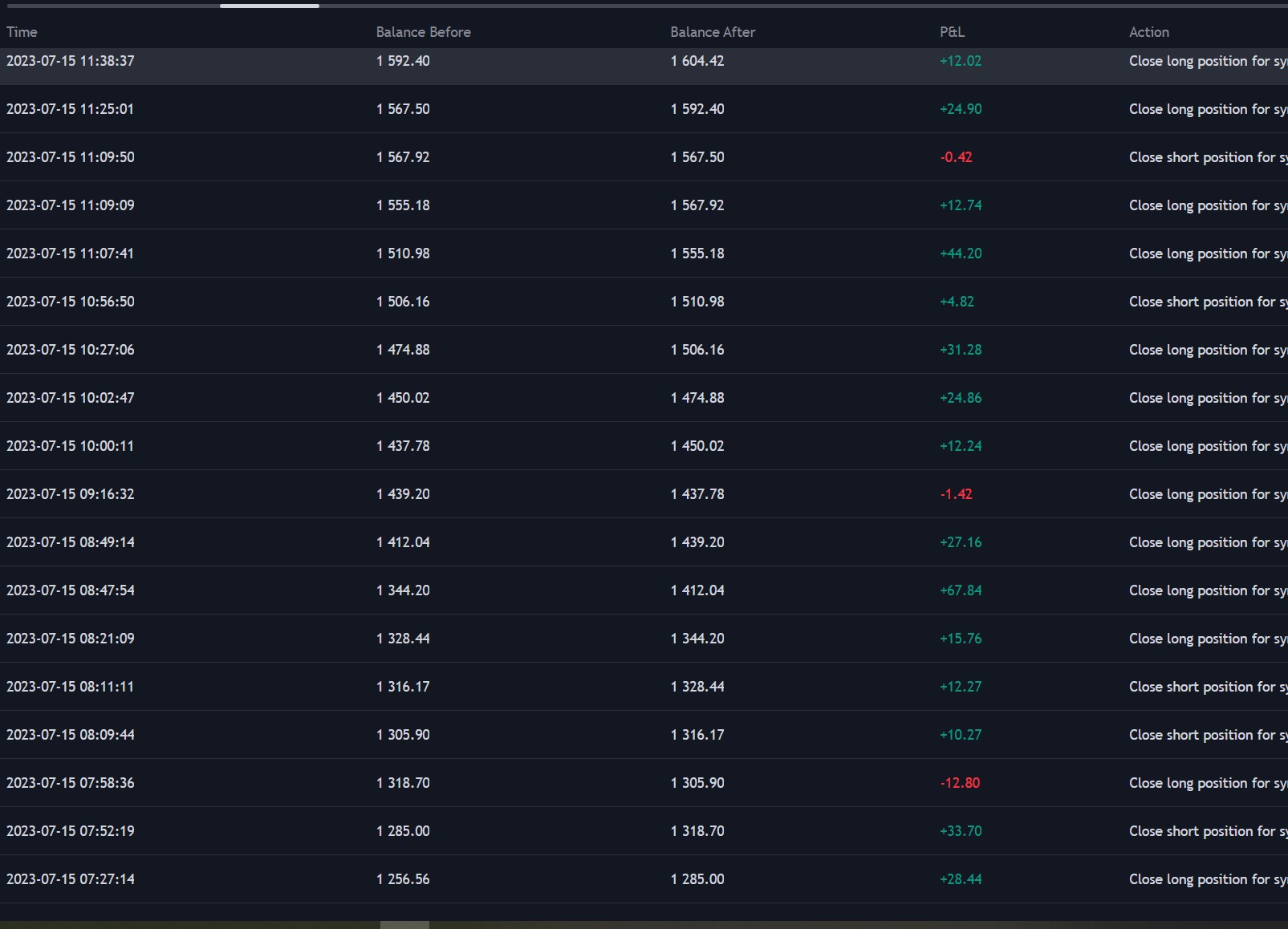
Task: Click the Balance Before column header
Action: (x=423, y=32)
